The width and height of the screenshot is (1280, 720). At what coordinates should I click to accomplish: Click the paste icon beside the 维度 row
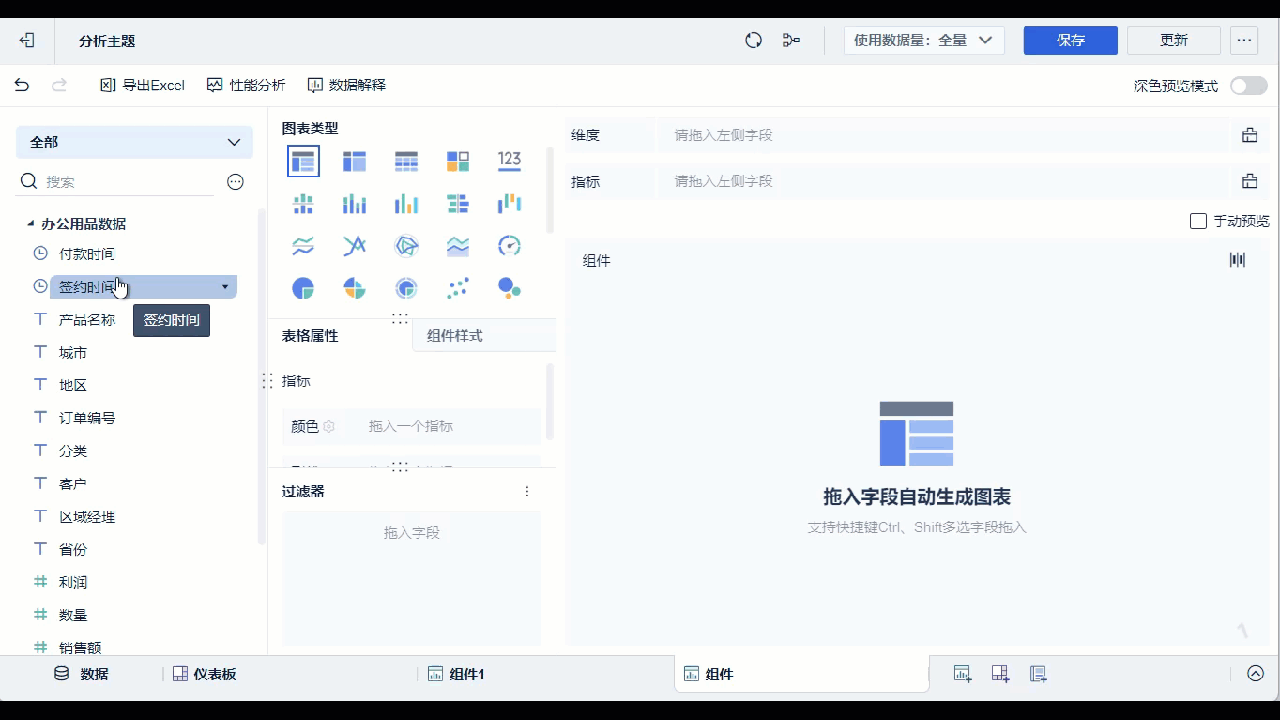pyautogui.click(x=1249, y=135)
